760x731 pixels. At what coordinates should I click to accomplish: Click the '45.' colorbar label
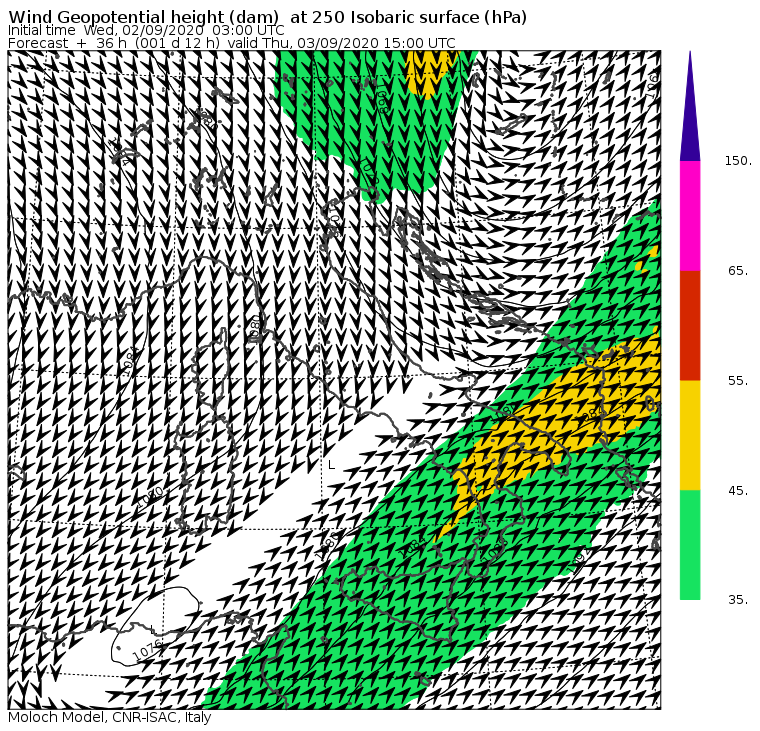click(x=738, y=491)
